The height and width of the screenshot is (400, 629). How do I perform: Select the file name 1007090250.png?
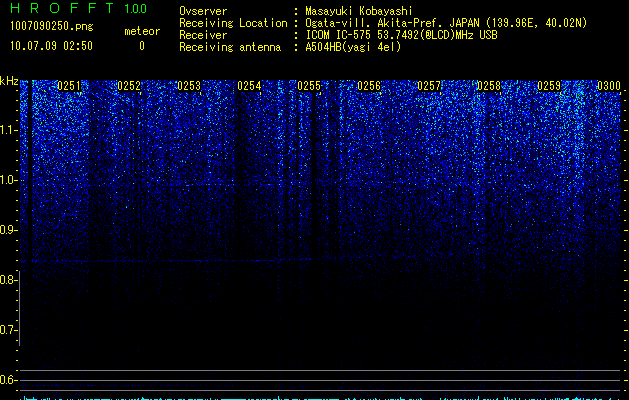51,27
